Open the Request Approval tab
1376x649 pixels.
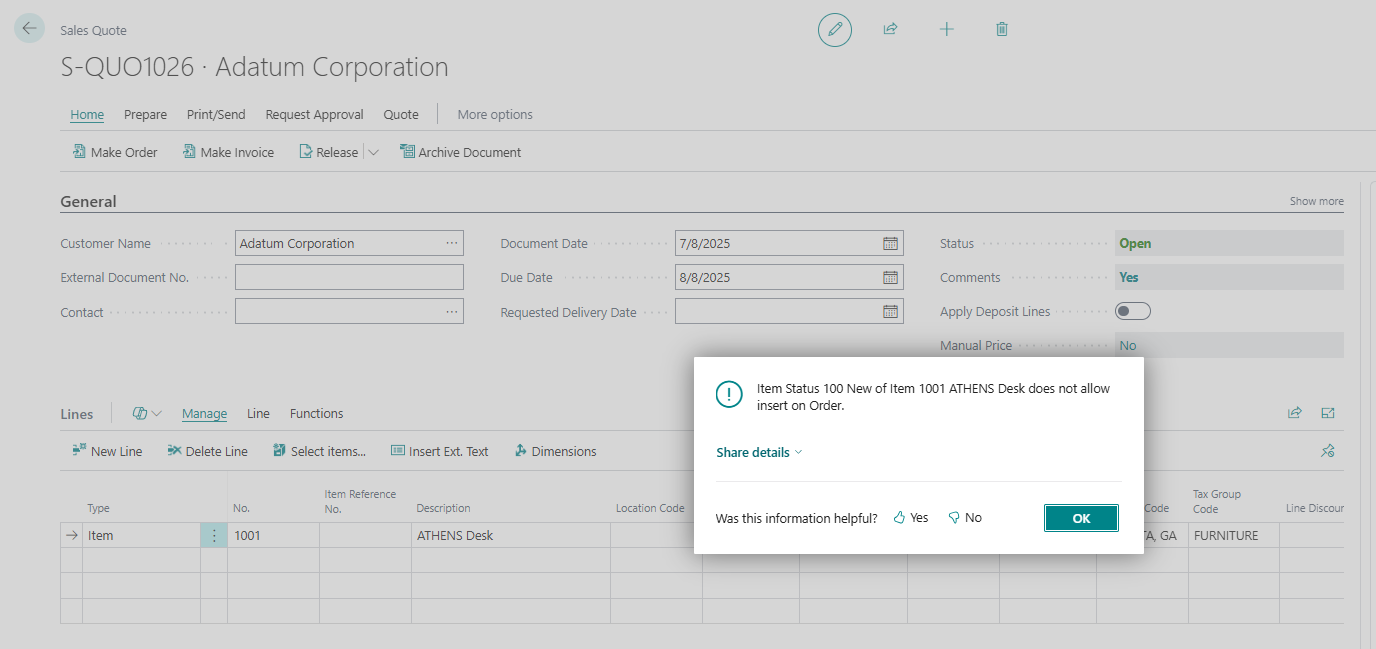[314, 114]
